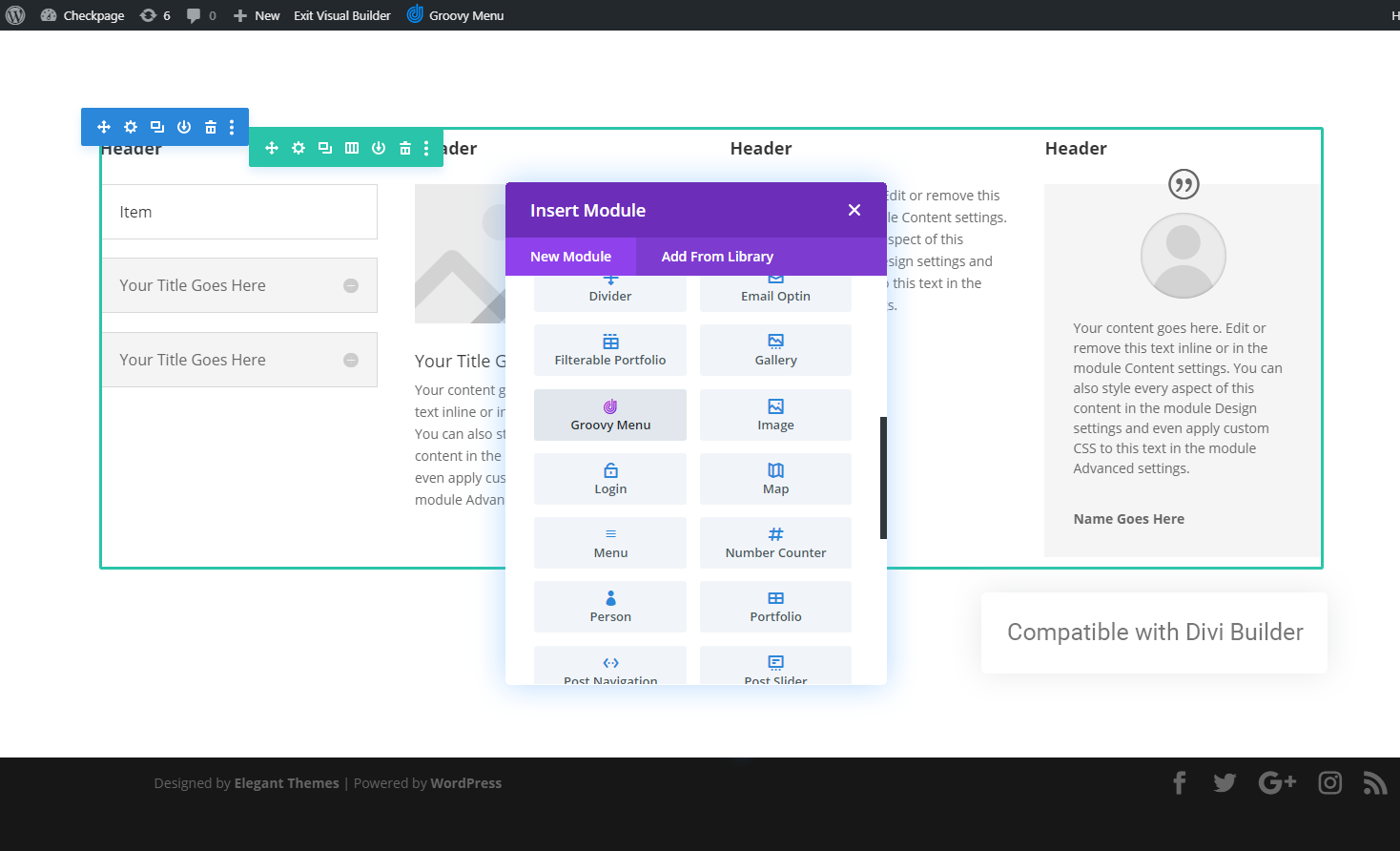Delete the section with the blue trash icon
This screenshot has width=1400, height=851.
[210, 126]
